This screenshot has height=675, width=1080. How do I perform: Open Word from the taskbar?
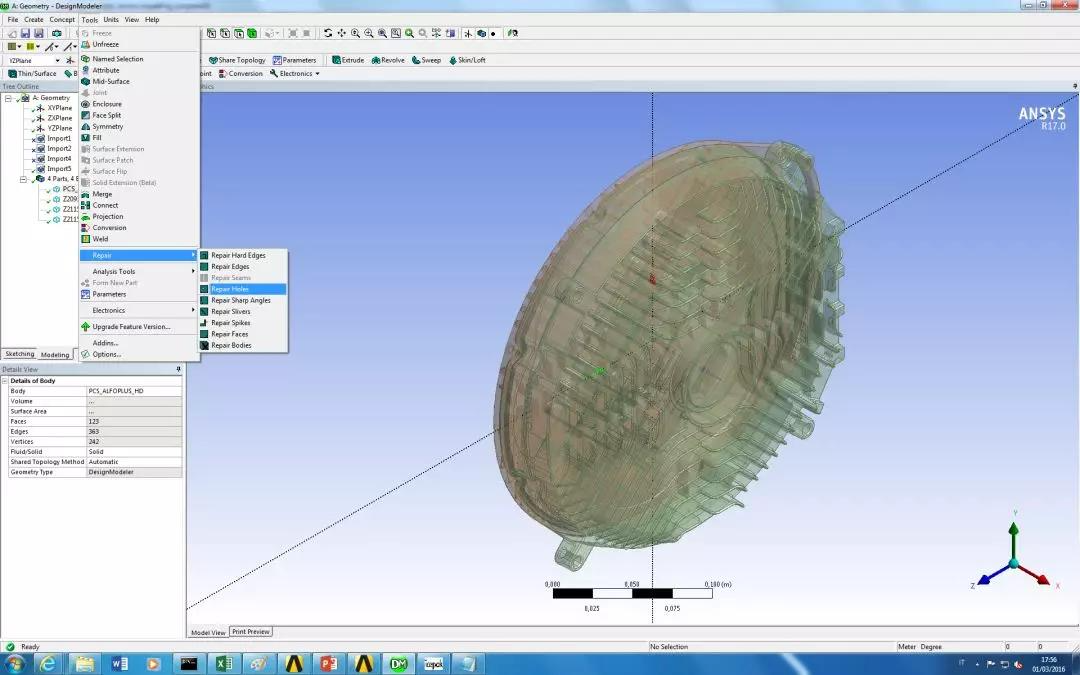119,664
